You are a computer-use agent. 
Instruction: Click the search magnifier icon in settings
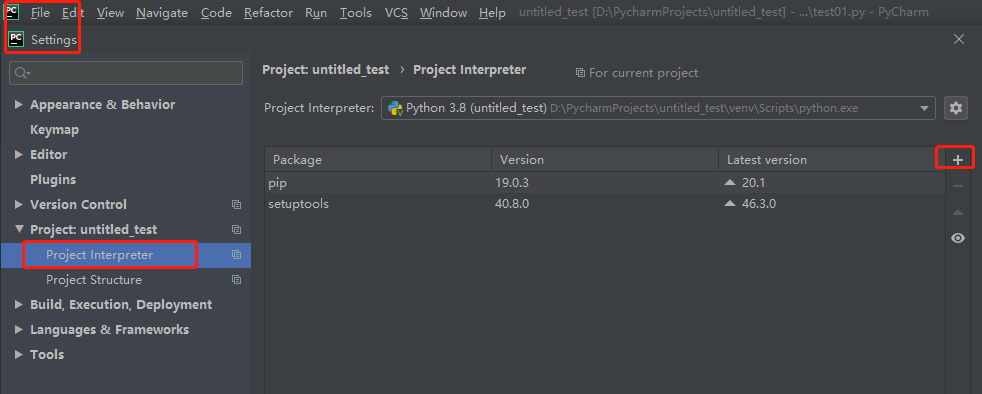pos(22,73)
